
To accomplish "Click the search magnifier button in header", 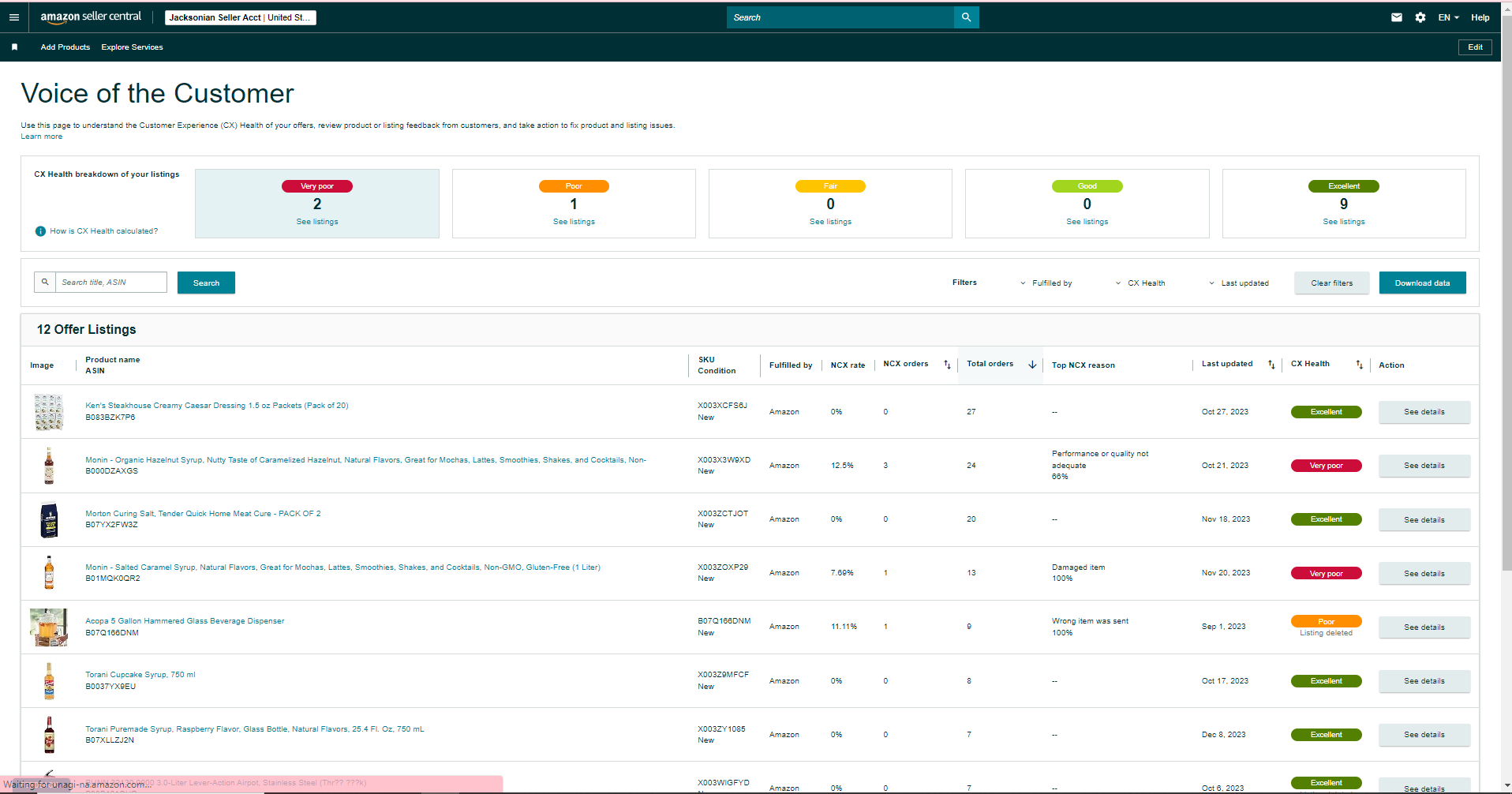I will pos(966,17).
